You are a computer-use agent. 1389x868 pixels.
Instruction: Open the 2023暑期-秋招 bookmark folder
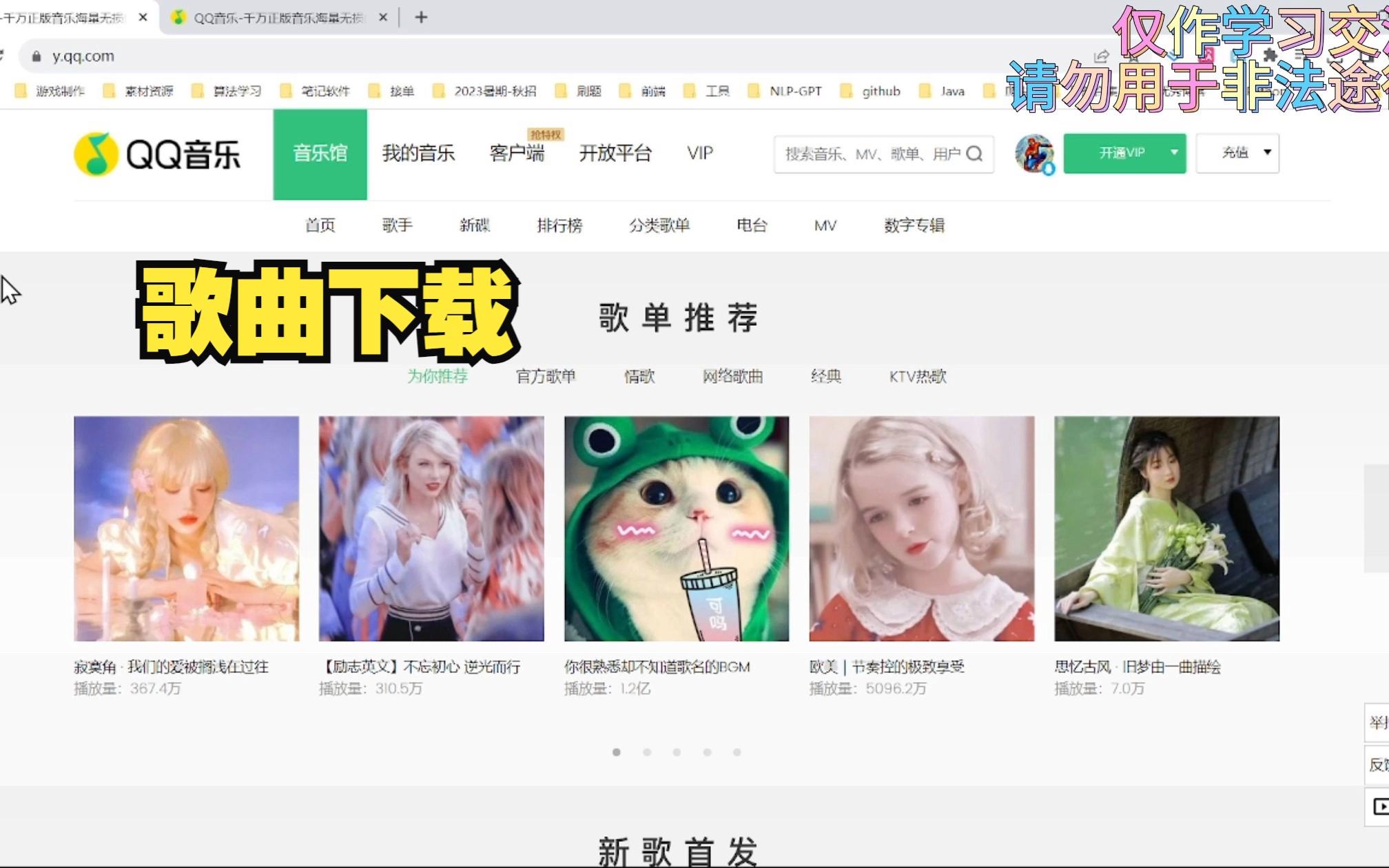(x=485, y=91)
